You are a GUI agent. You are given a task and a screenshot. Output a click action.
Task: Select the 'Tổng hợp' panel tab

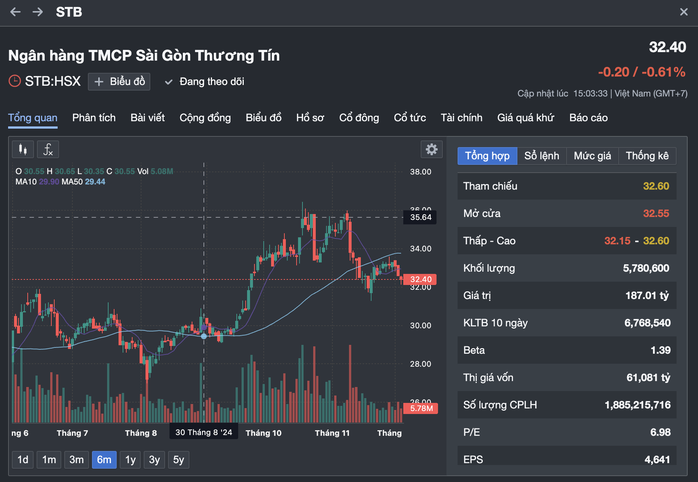point(487,156)
